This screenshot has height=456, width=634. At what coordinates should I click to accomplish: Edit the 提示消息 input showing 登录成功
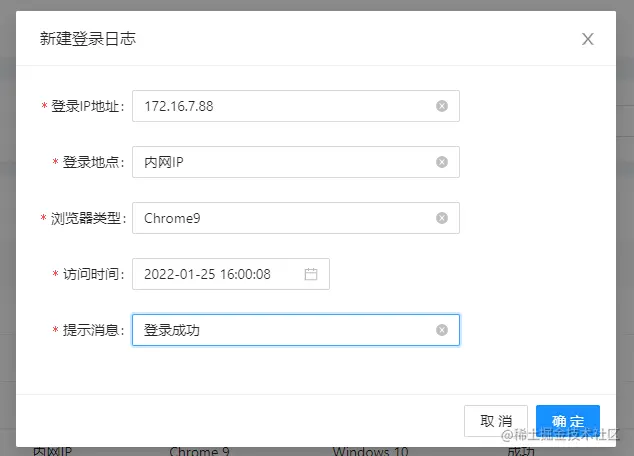click(296, 330)
